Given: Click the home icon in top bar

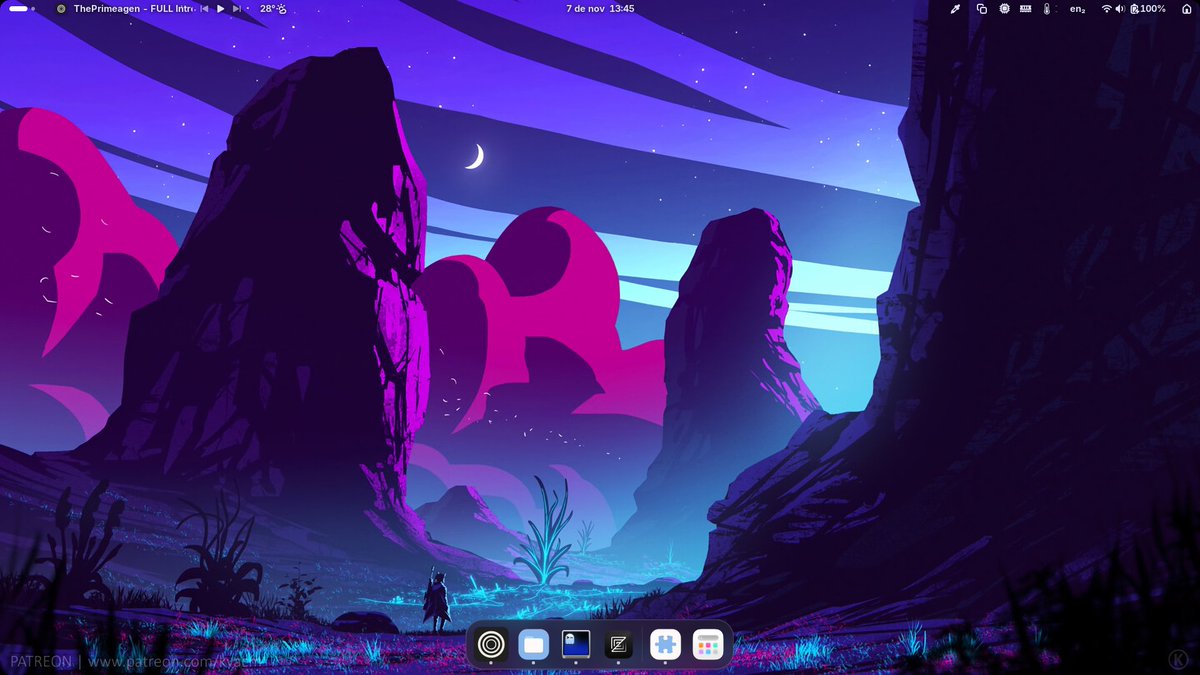Looking at the screenshot, I should tap(1186, 8).
